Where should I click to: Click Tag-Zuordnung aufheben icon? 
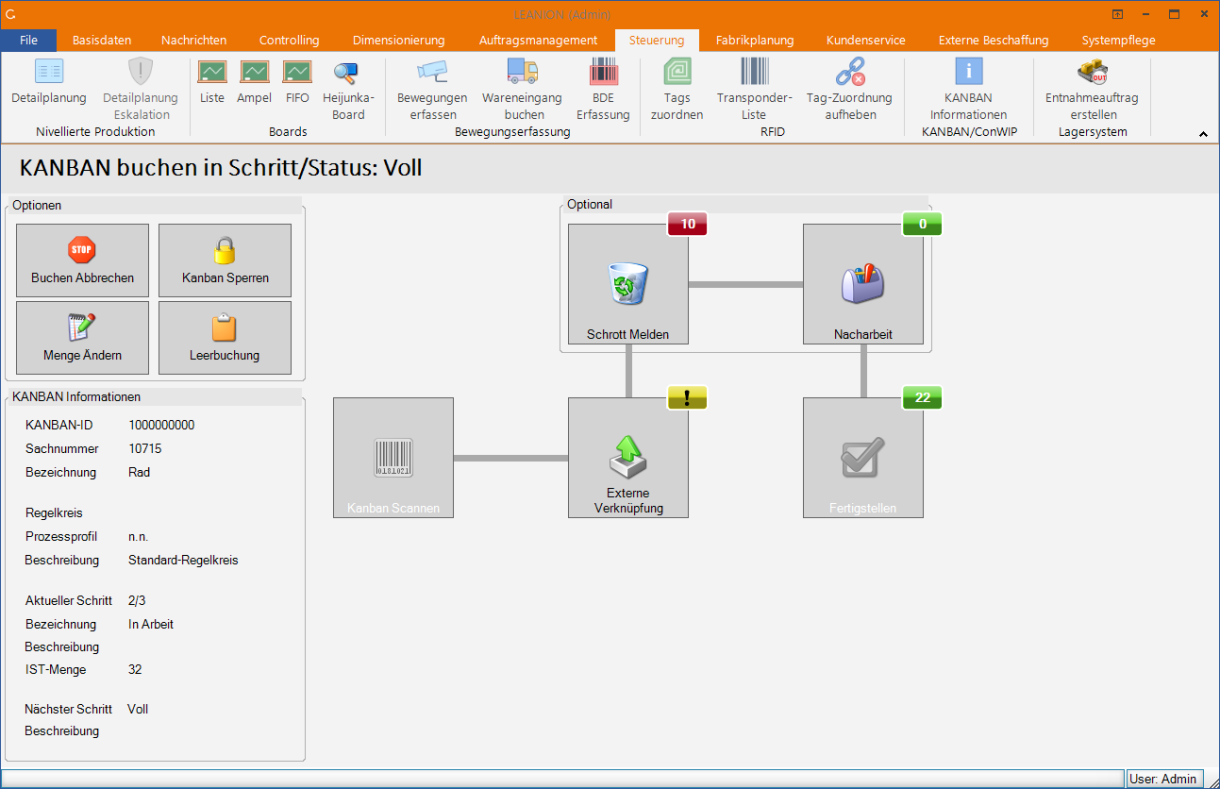[849, 73]
